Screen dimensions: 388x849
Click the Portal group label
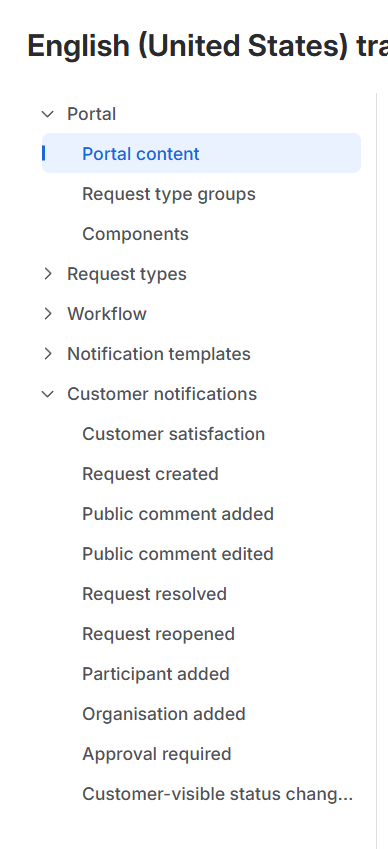tap(91, 114)
